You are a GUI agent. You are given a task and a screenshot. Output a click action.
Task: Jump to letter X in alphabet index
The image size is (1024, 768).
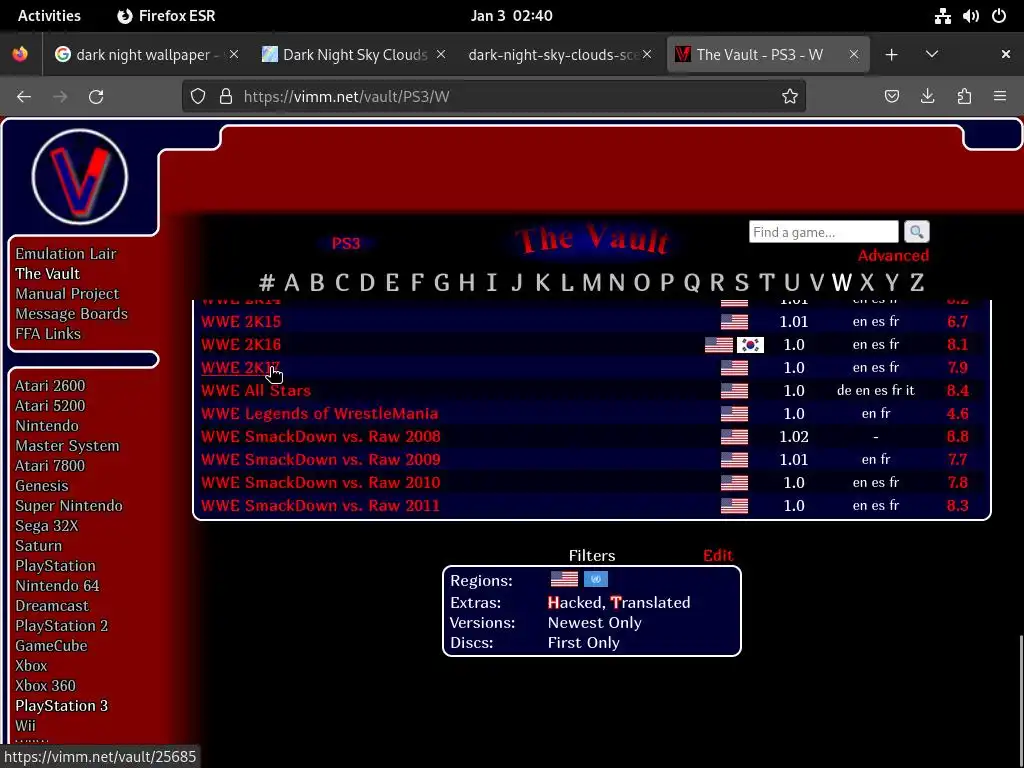(867, 283)
